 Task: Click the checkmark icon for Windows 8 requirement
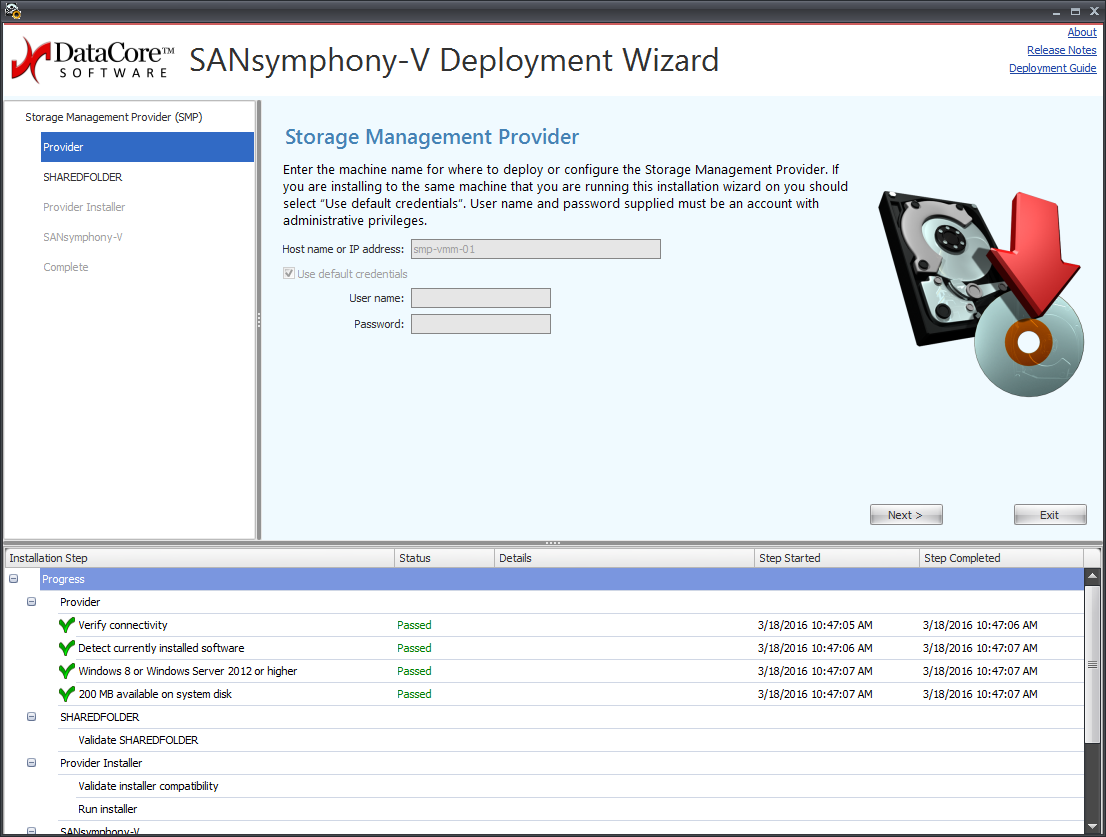coord(67,671)
